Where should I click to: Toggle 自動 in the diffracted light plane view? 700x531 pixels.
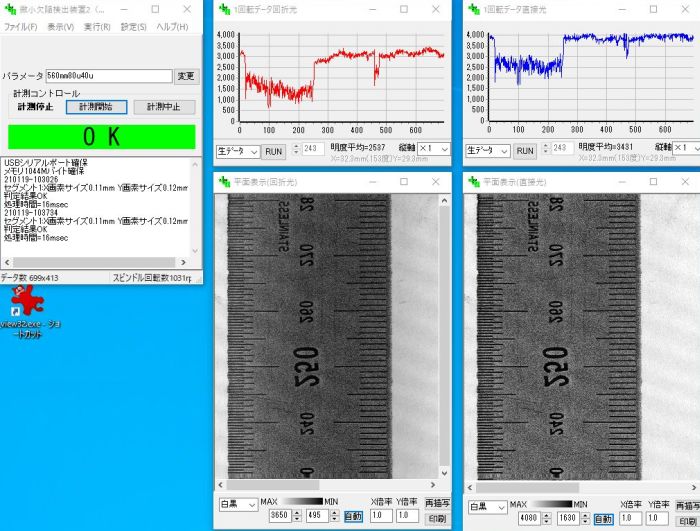coord(353,516)
